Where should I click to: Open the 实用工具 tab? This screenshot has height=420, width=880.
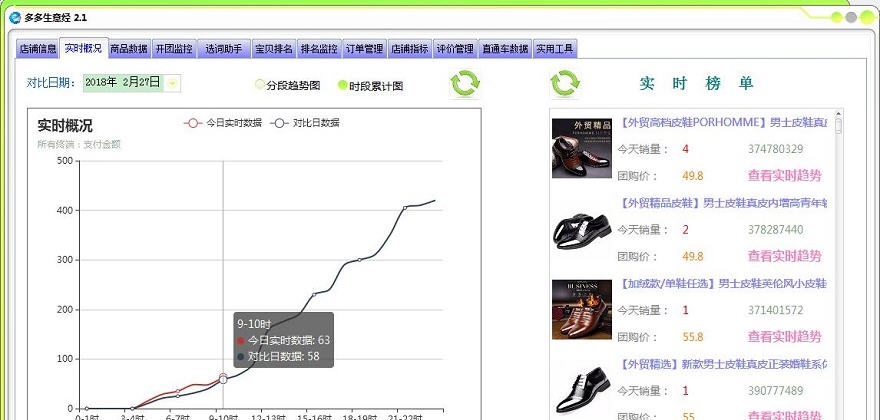(x=554, y=49)
